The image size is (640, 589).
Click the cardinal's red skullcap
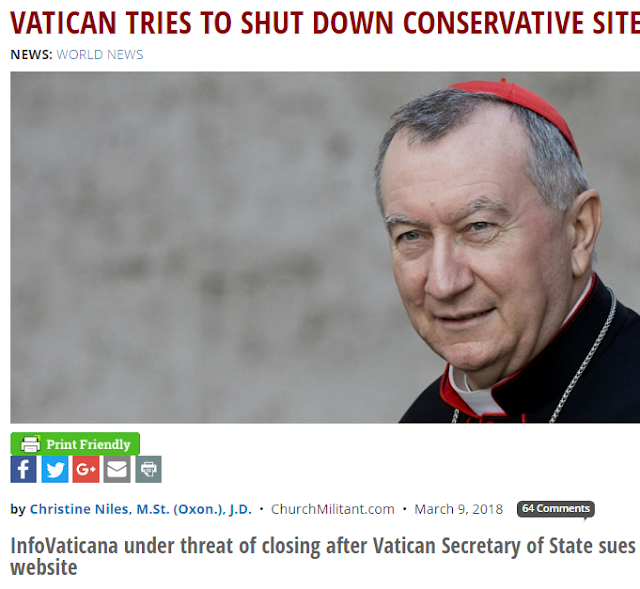tap(518, 108)
